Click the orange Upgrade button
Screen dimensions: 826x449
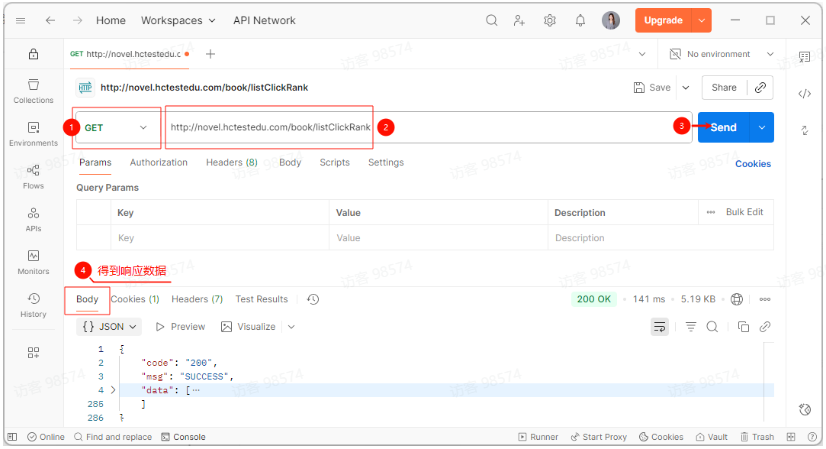click(x=663, y=21)
